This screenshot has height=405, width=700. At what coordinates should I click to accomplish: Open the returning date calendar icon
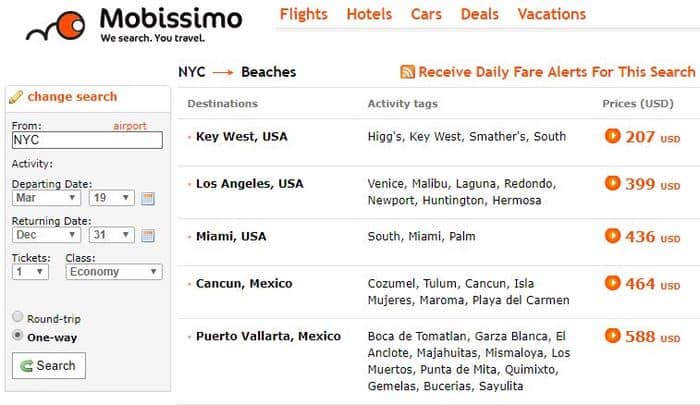point(148,235)
